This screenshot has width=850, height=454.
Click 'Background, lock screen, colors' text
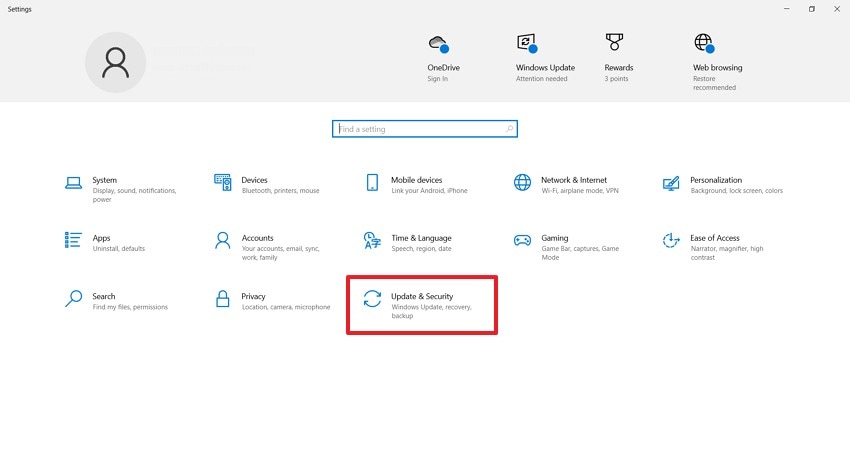pyautogui.click(x=737, y=191)
